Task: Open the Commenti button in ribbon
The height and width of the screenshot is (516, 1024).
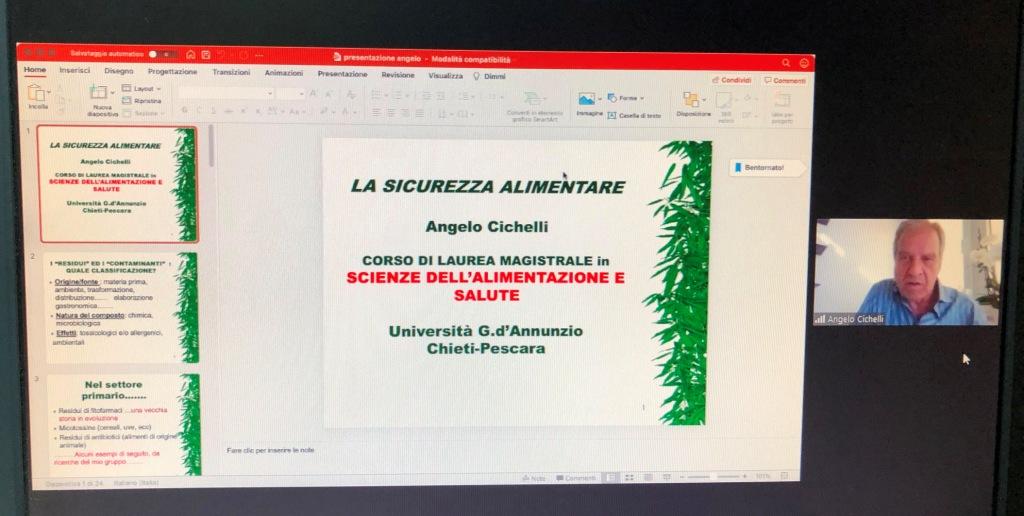Action: [785, 80]
